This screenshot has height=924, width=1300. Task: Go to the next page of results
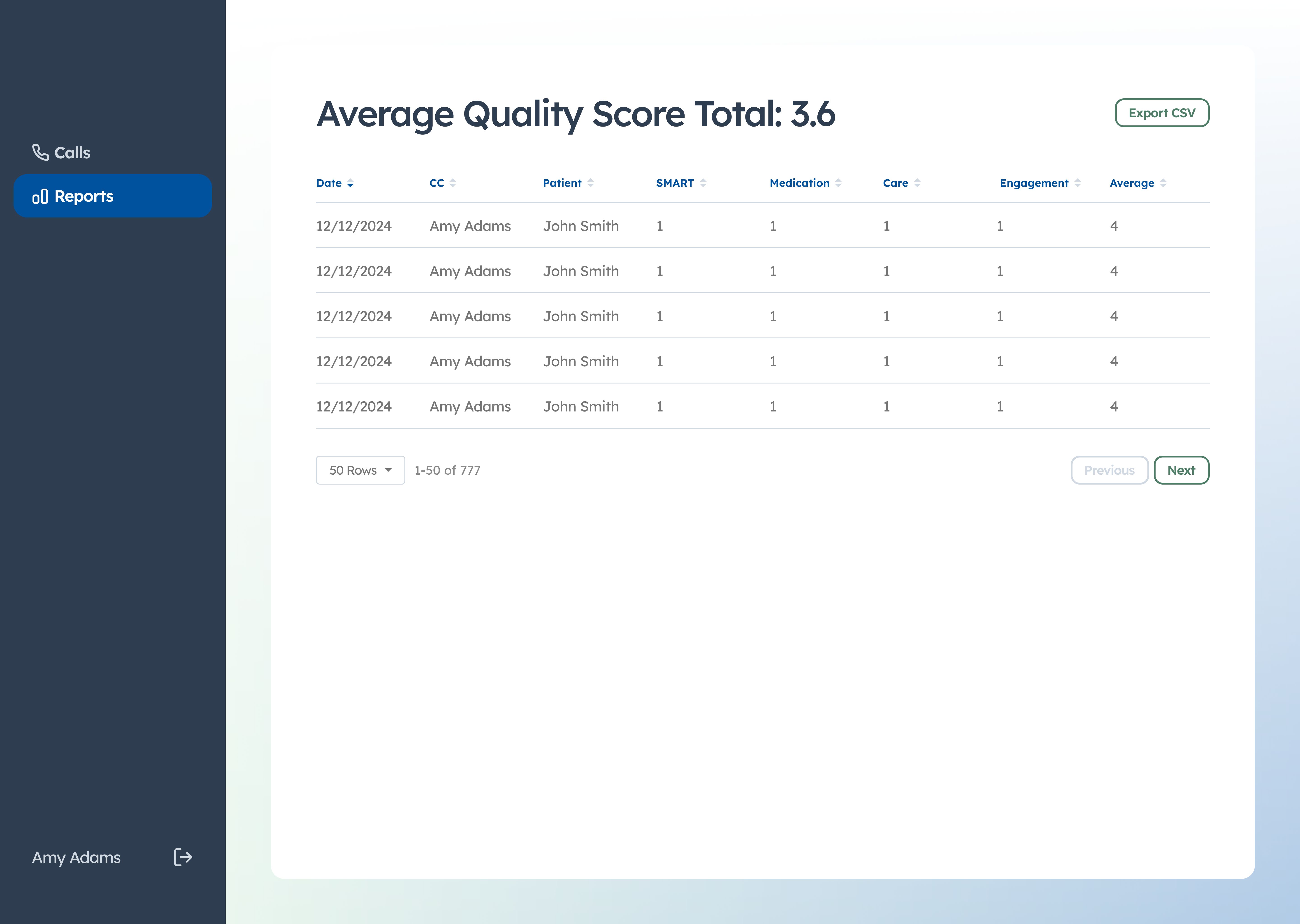pyautogui.click(x=1182, y=470)
